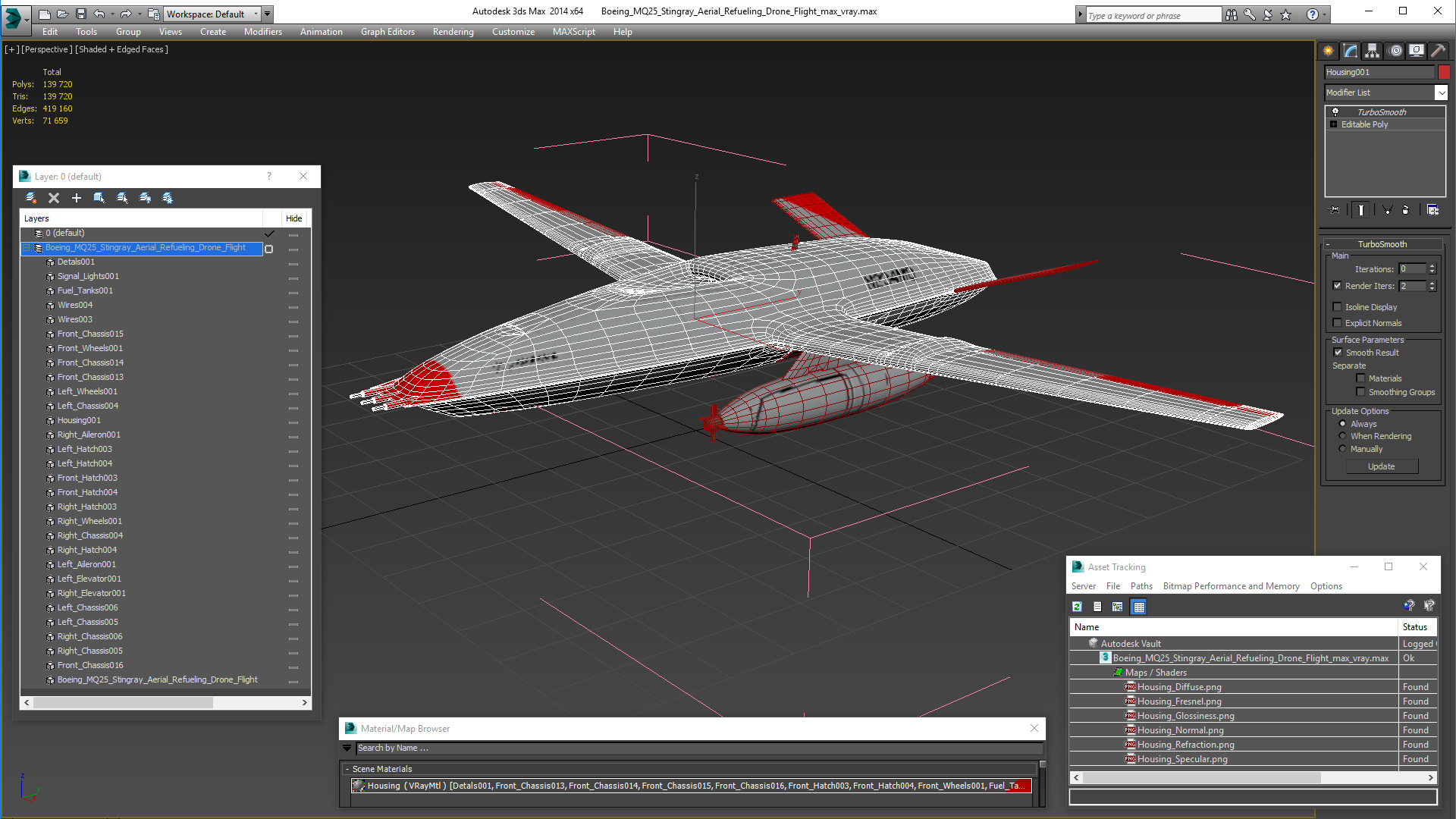Screen dimensions: 1456x819
Task: Collapse the Boeing_MQ25 layer tree in Layers list
Action: 27,248
